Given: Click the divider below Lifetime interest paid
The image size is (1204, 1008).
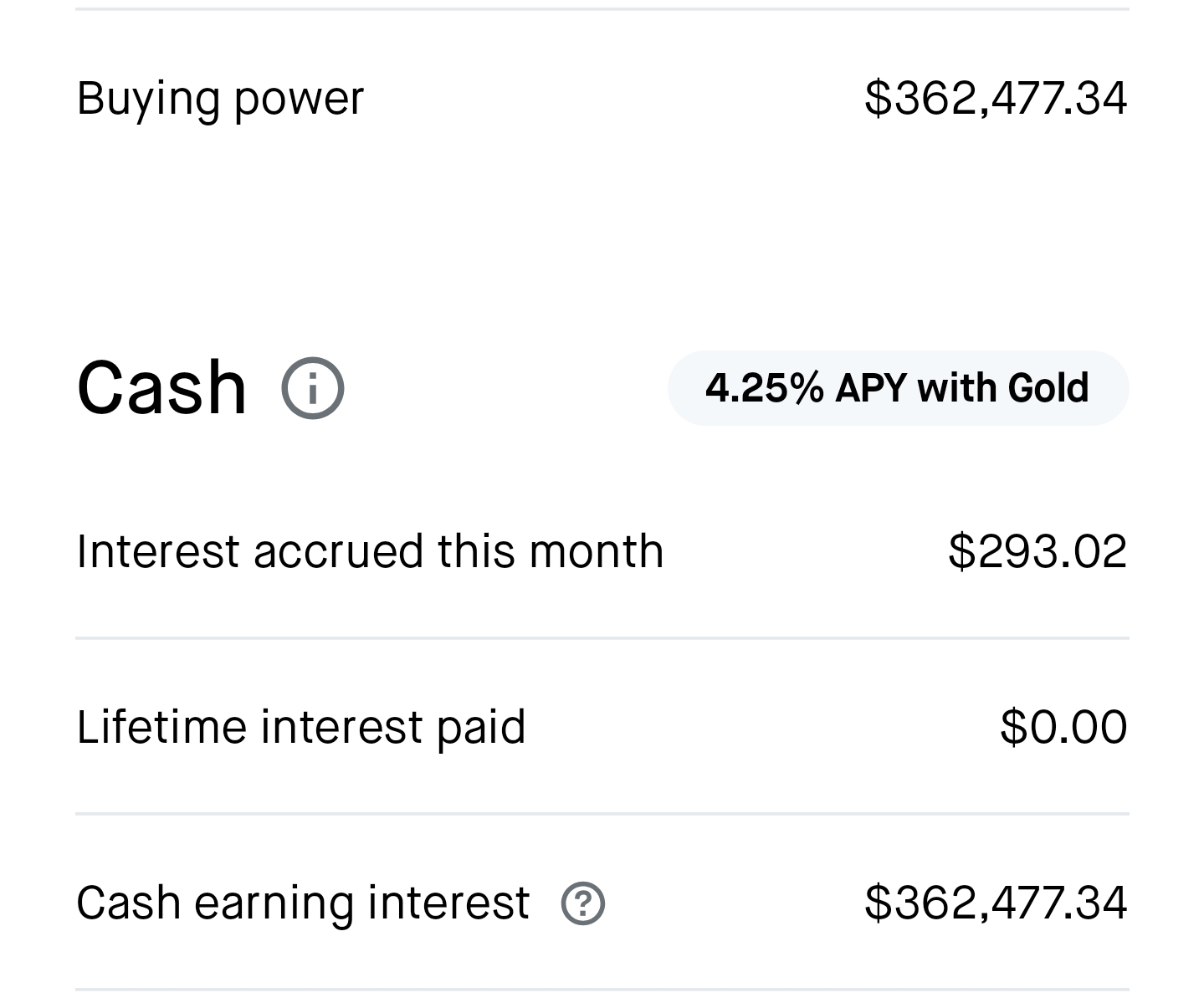Looking at the screenshot, I should [602, 813].
